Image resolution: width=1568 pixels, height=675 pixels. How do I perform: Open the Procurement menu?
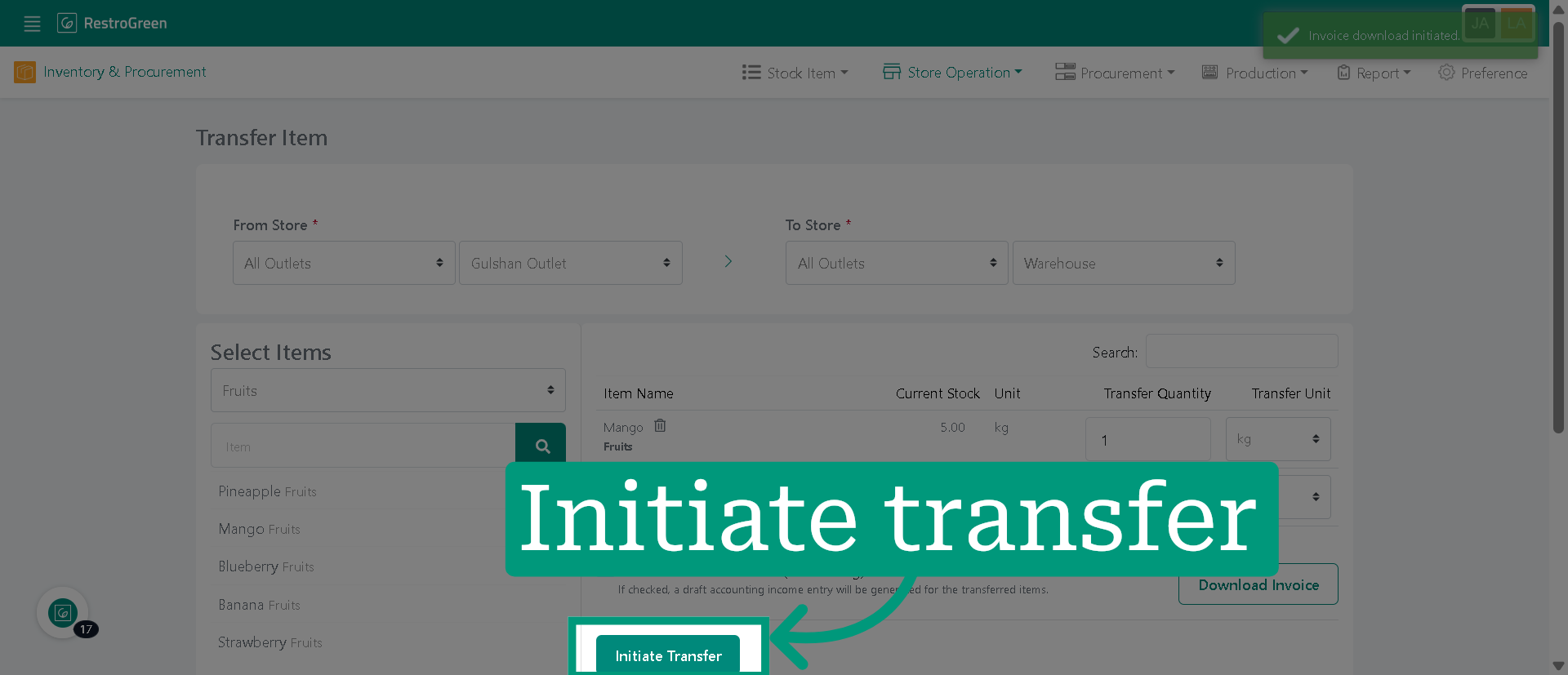[x=1115, y=73]
